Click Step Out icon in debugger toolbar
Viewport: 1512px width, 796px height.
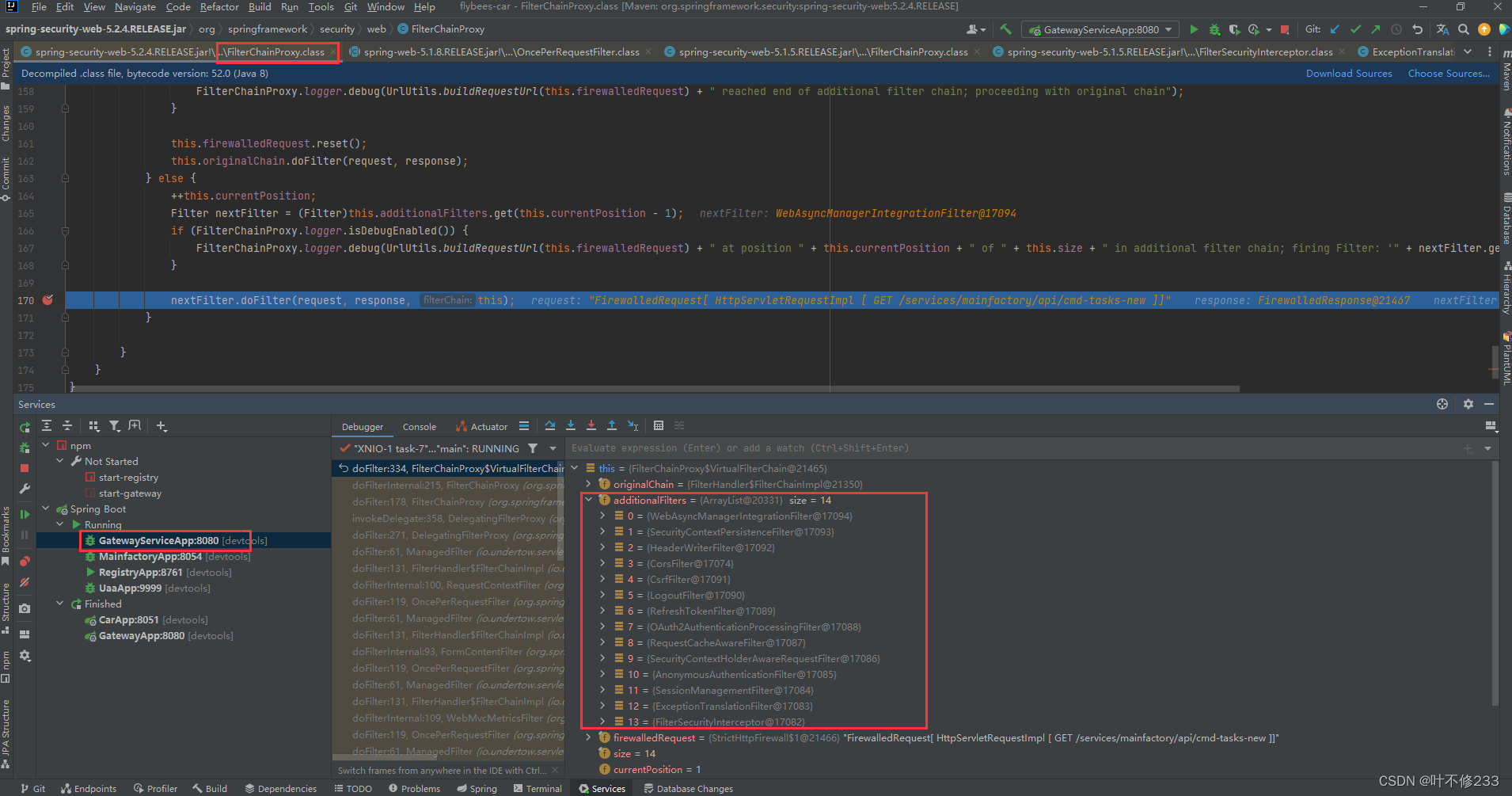(612, 426)
